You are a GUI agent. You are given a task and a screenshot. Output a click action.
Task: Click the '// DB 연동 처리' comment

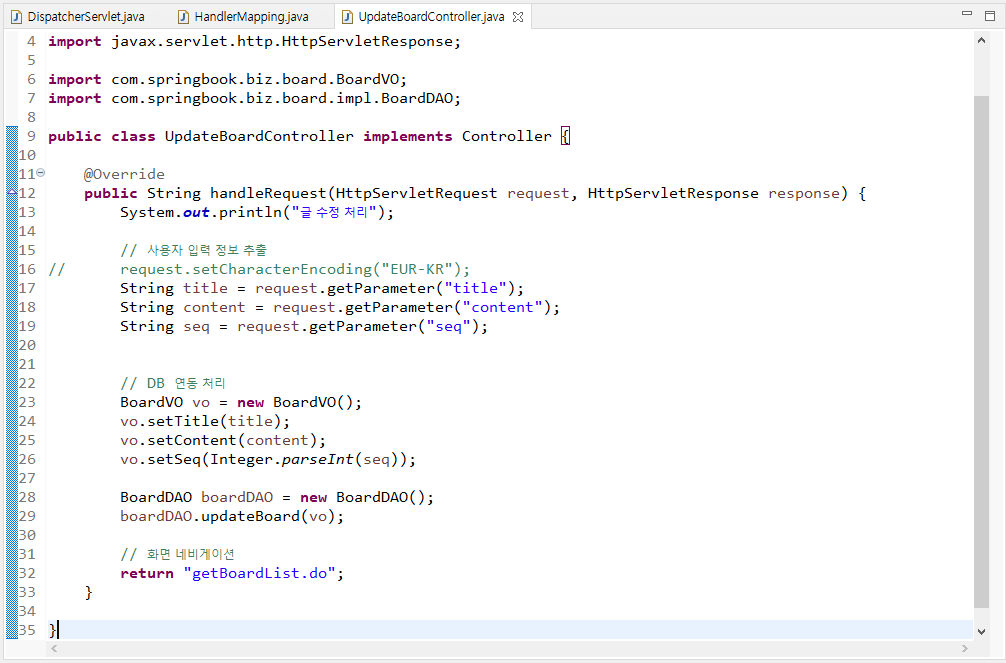point(173,383)
